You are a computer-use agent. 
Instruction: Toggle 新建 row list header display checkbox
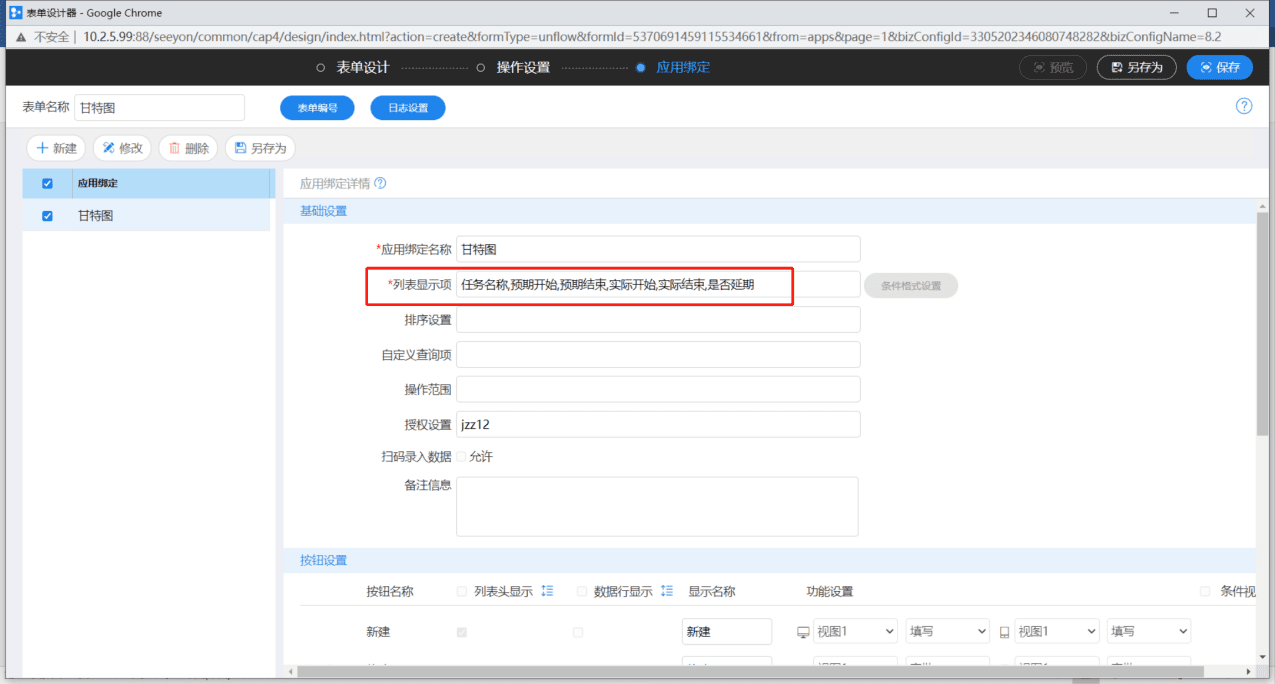[x=462, y=632]
